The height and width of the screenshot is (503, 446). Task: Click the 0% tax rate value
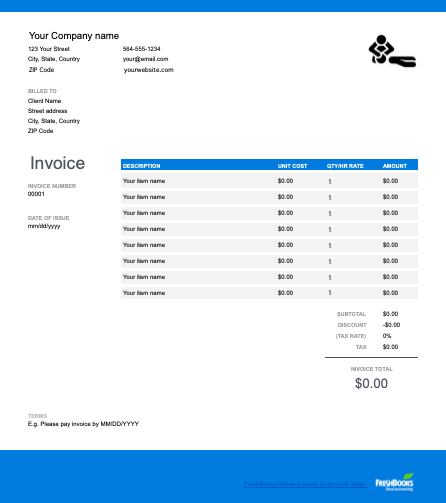coord(387,336)
